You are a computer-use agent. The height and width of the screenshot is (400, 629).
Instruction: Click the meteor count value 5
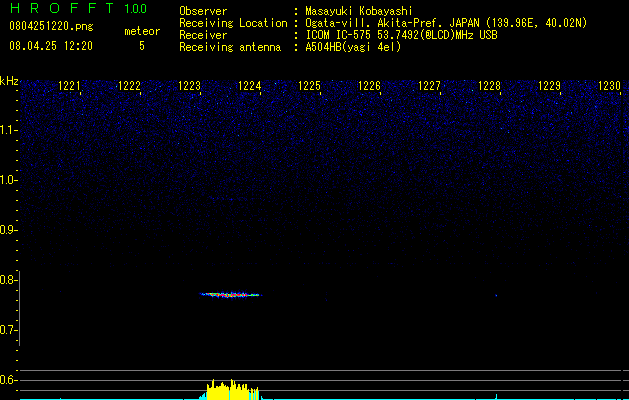[x=142, y=46]
